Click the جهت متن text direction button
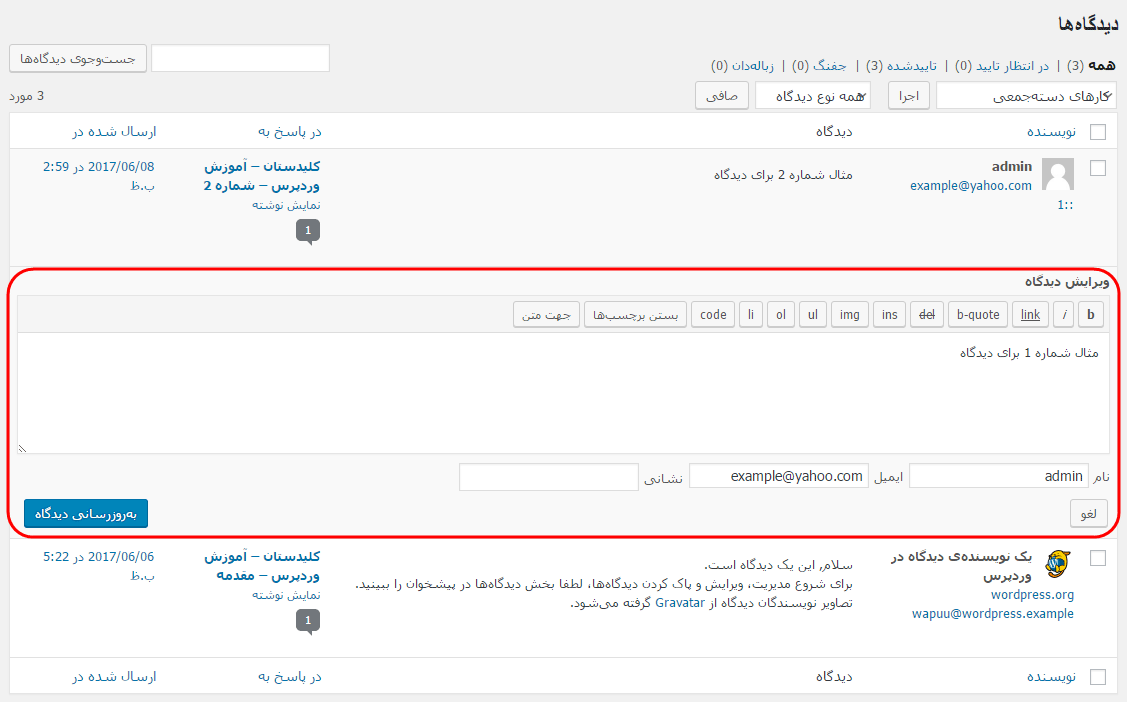 point(546,315)
